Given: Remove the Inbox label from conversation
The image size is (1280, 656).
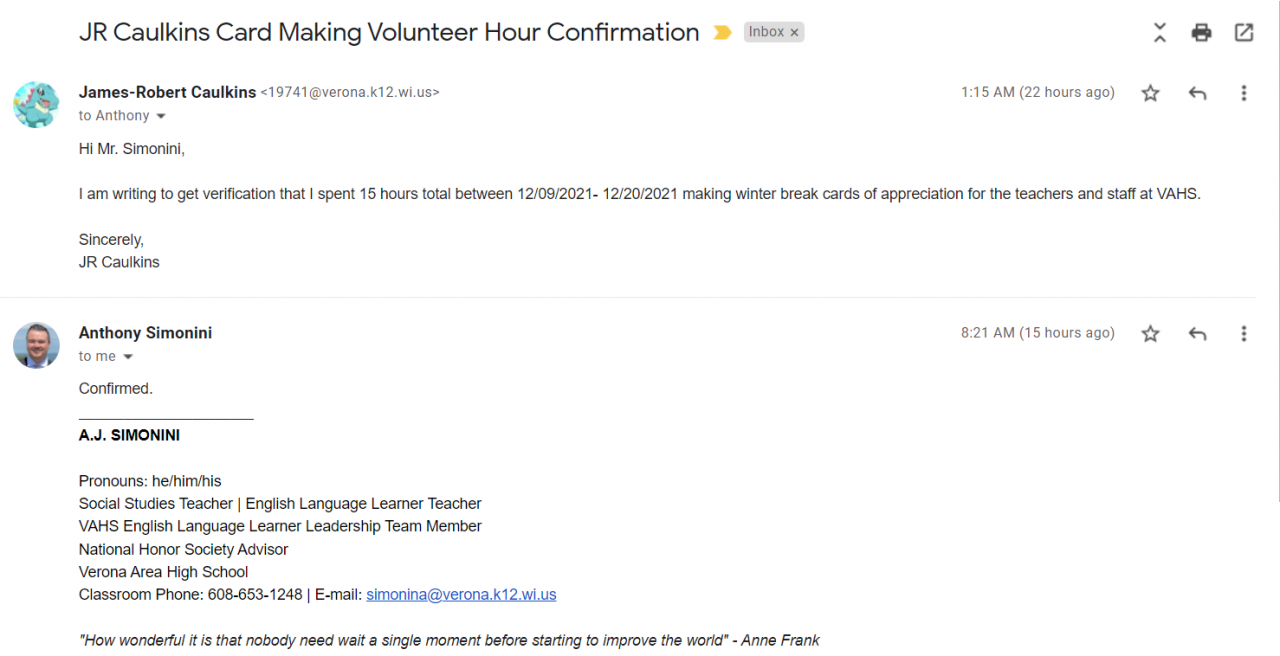Looking at the screenshot, I should click(x=795, y=33).
